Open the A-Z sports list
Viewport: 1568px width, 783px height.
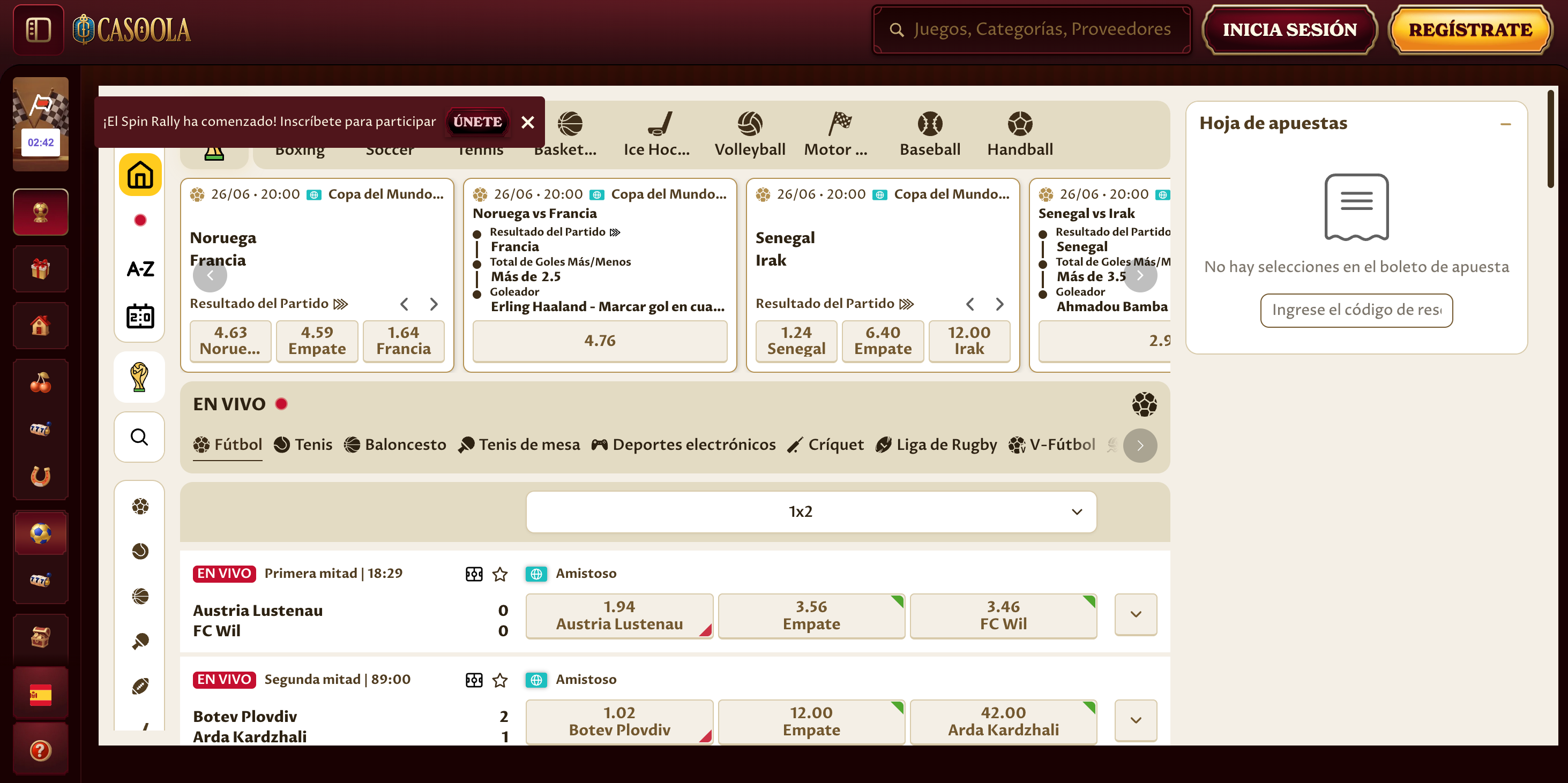[x=140, y=268]
